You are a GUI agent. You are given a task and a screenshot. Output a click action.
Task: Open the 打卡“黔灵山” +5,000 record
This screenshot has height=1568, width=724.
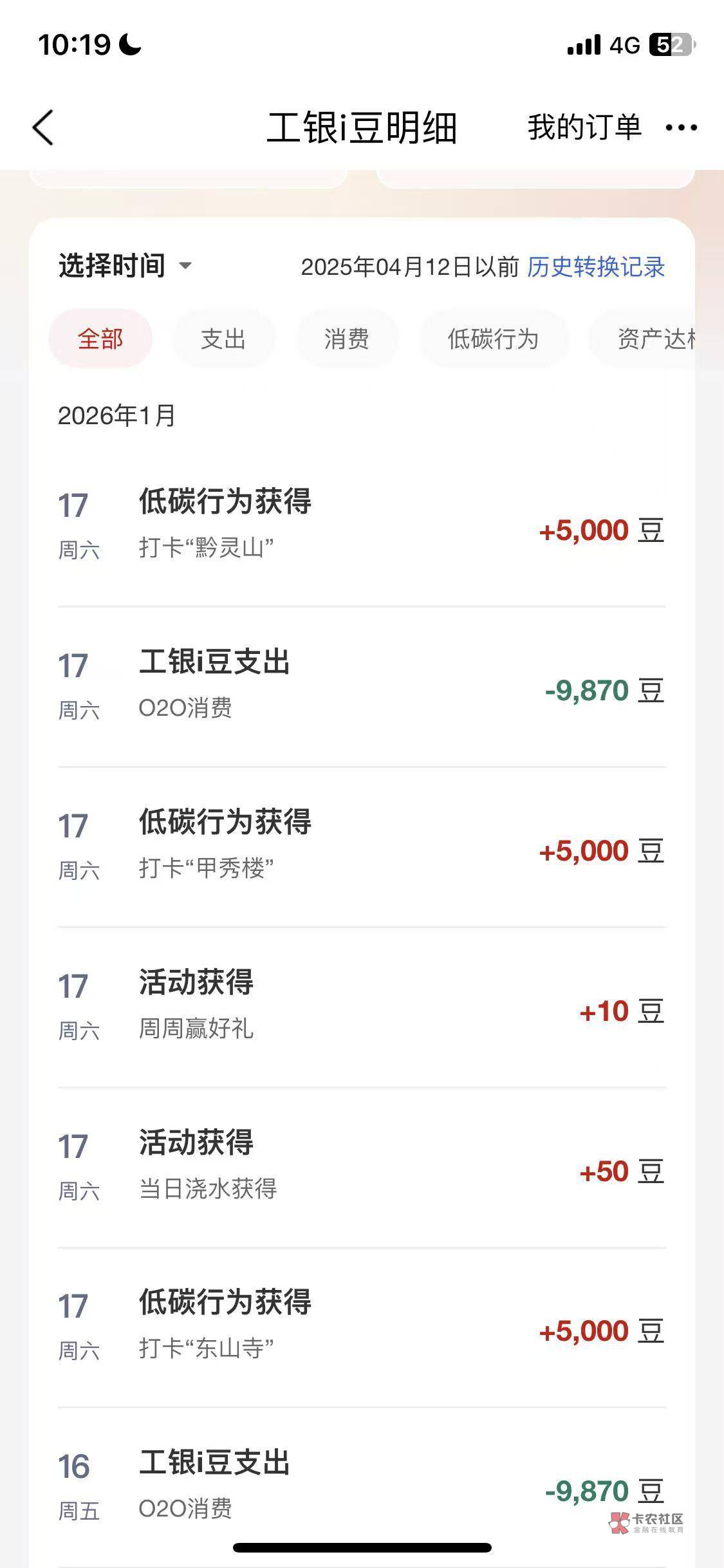coord(361,526)
